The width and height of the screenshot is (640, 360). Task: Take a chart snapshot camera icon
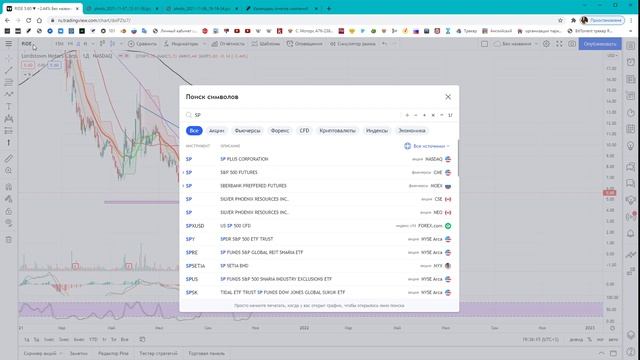tap(572, 44)
